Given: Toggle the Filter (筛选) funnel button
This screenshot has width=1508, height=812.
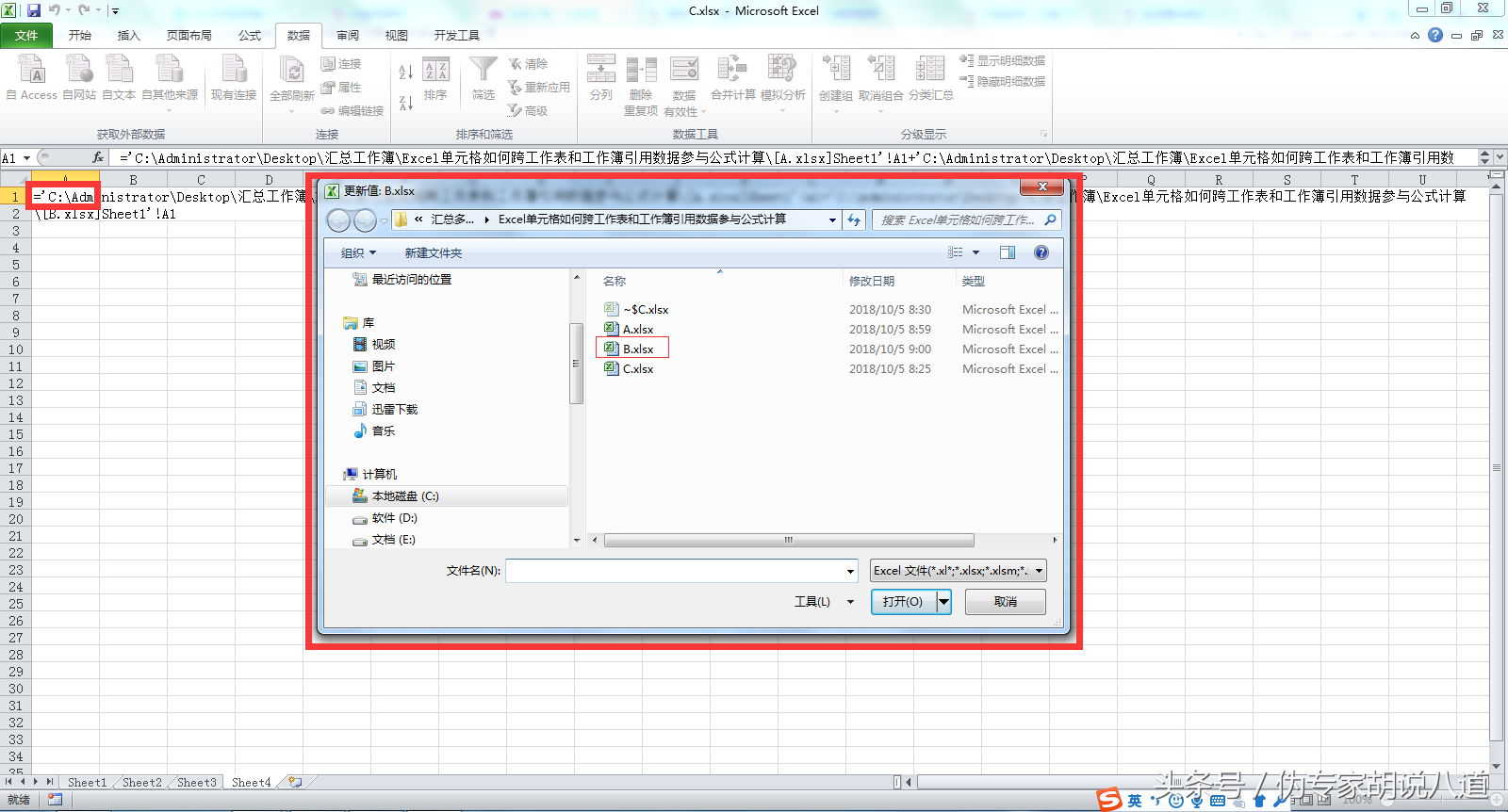Looking at the screenshot, I should coord(484,79).
